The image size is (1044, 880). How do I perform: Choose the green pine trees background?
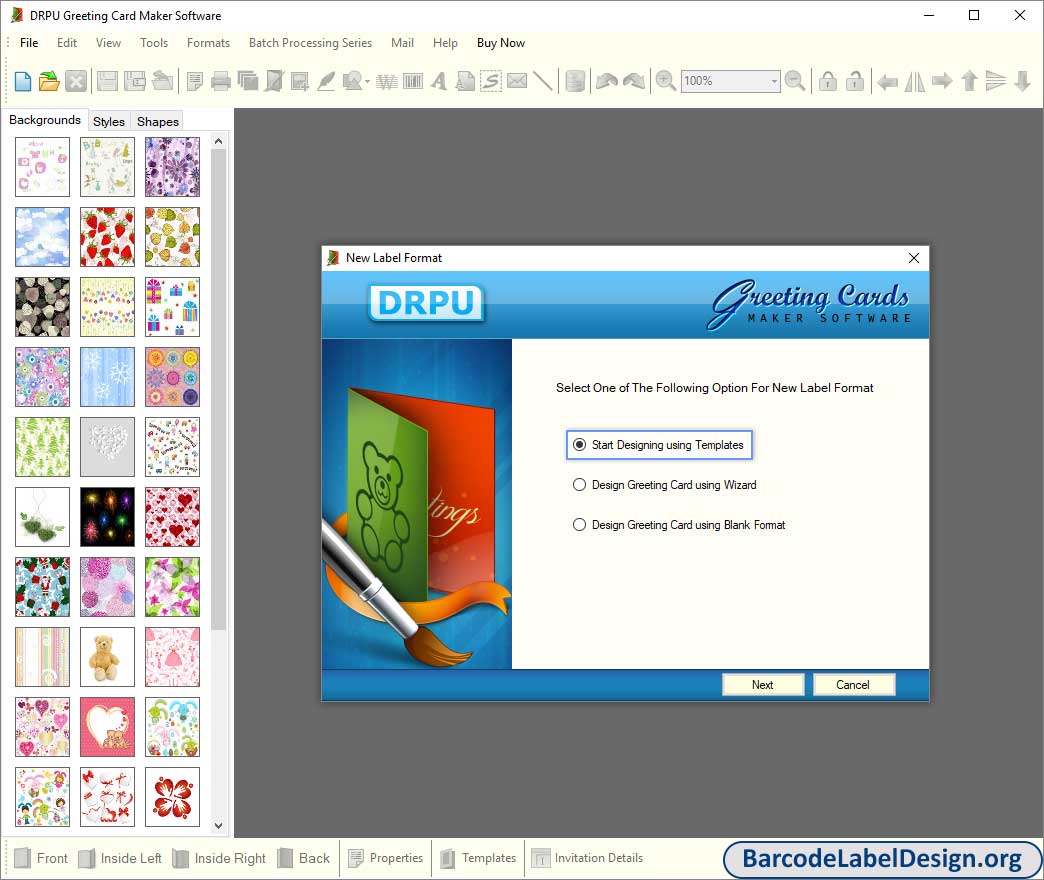(x=42, y=447)
